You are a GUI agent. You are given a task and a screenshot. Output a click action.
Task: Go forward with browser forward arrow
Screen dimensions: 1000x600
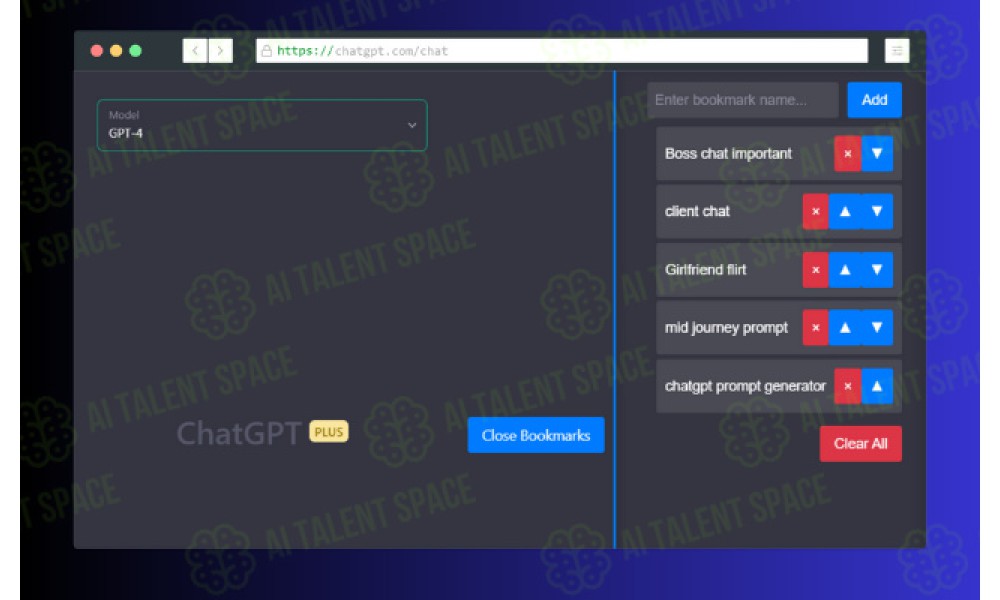pos(220,50)
